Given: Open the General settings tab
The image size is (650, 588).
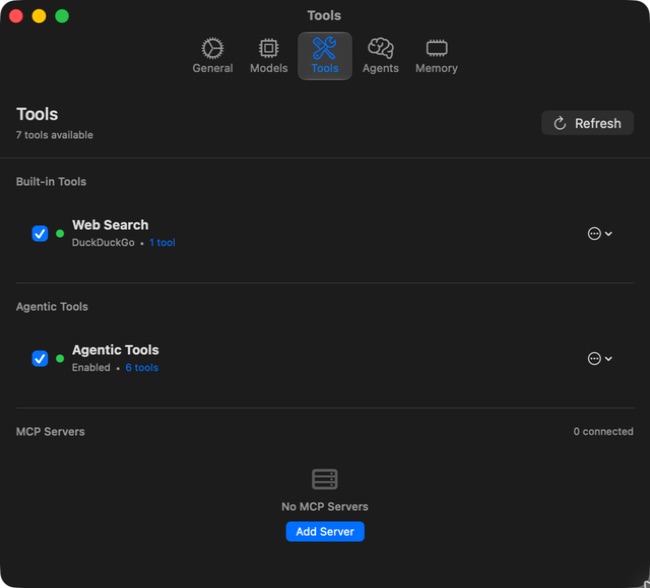Looking at the screenshot, I should pos(213,56).
